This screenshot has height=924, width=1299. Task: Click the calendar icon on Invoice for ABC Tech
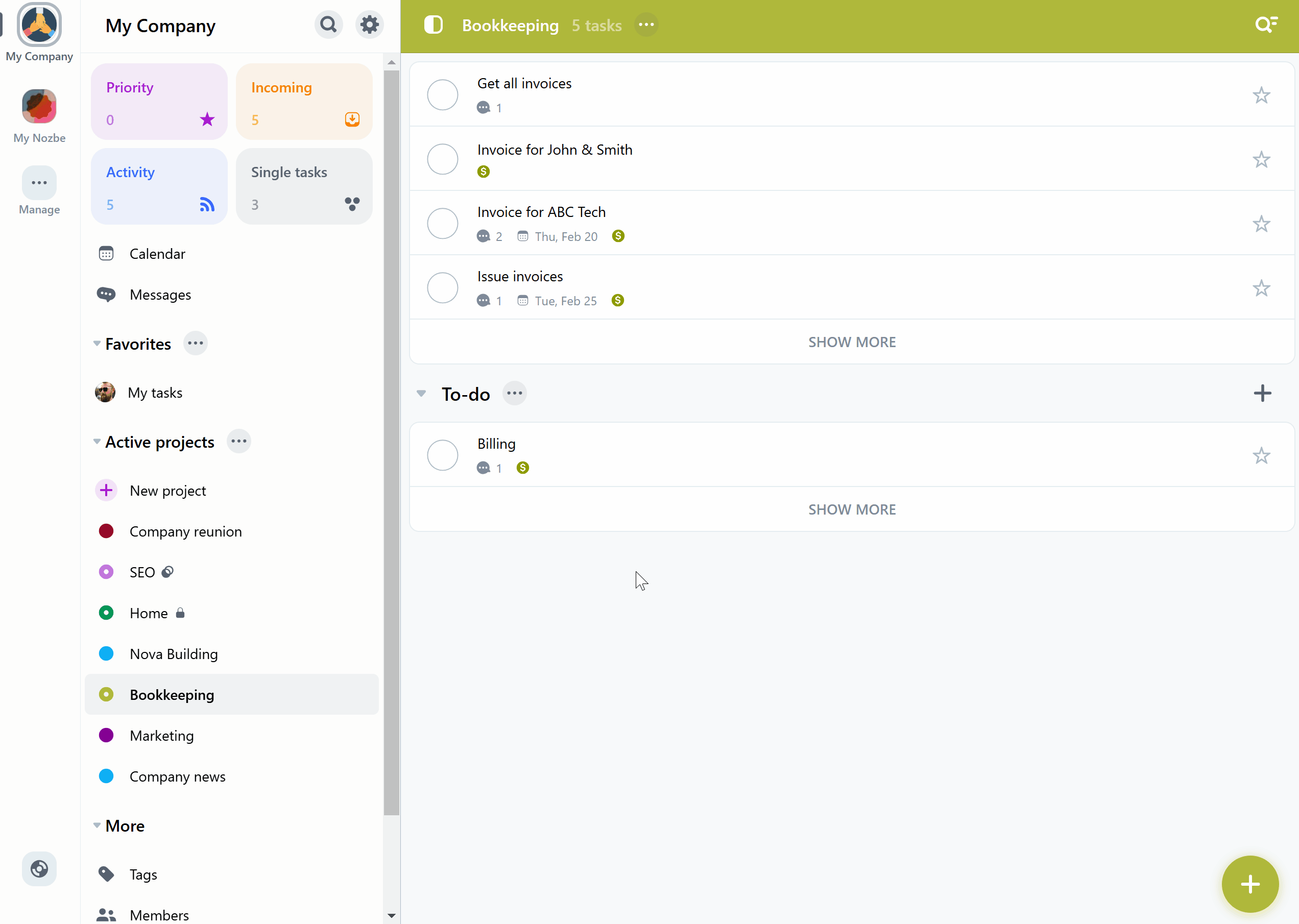[522, 236]
